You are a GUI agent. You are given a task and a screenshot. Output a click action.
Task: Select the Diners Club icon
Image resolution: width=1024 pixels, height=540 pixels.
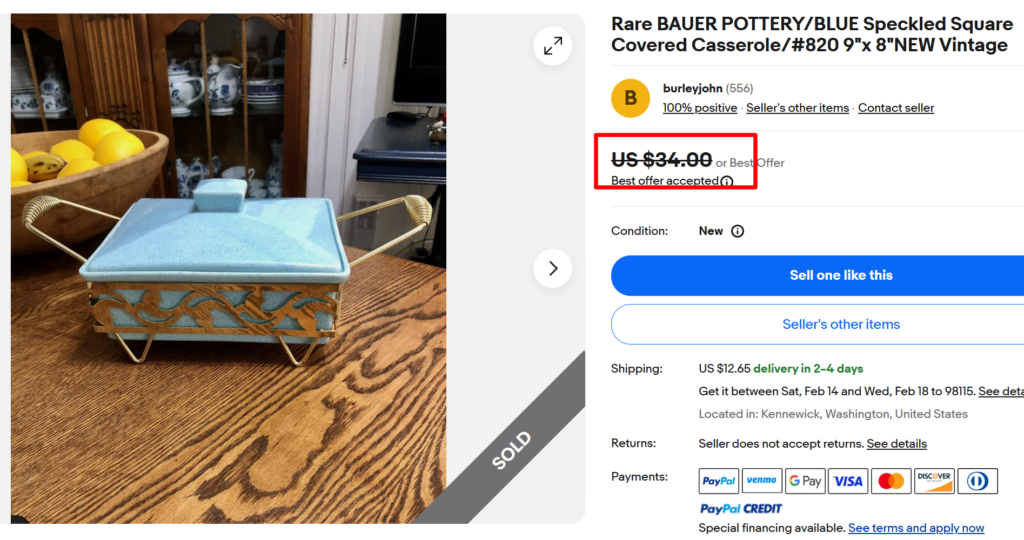977,481
